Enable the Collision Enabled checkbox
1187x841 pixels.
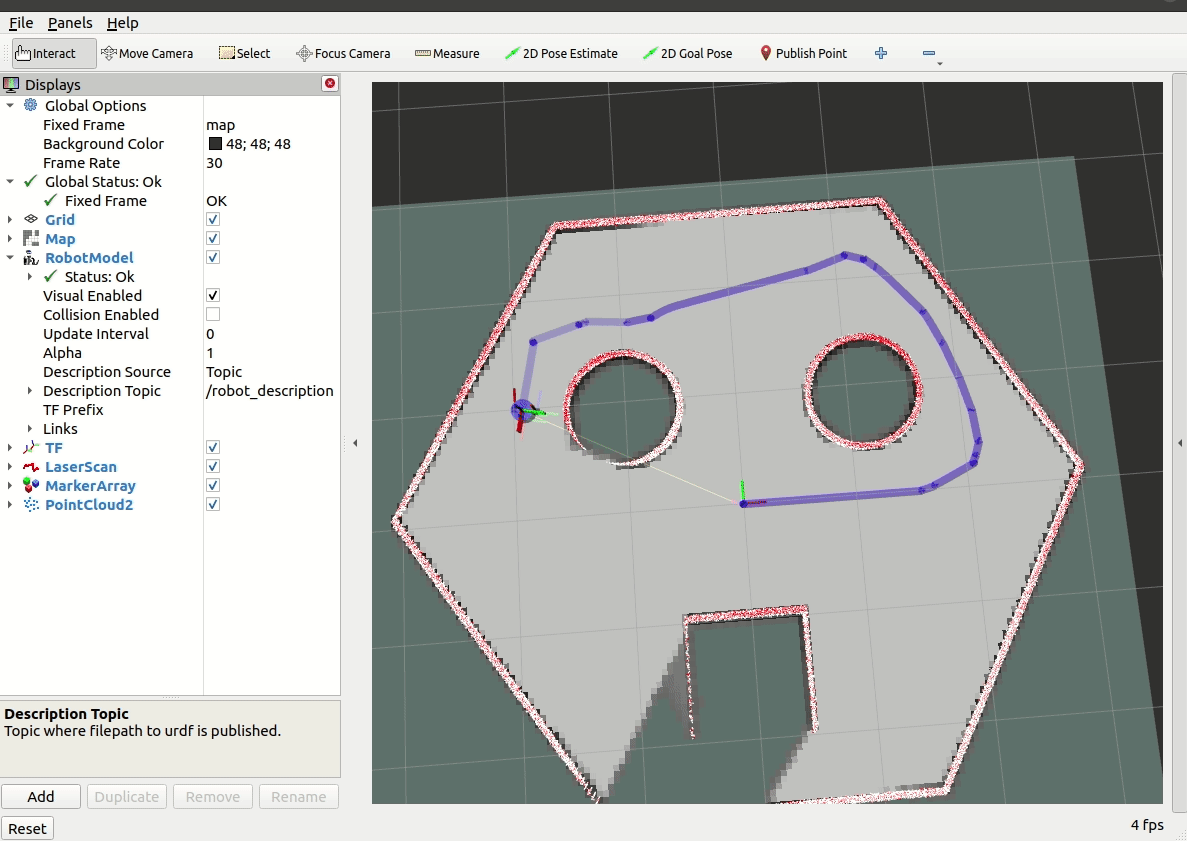[213, 315]
